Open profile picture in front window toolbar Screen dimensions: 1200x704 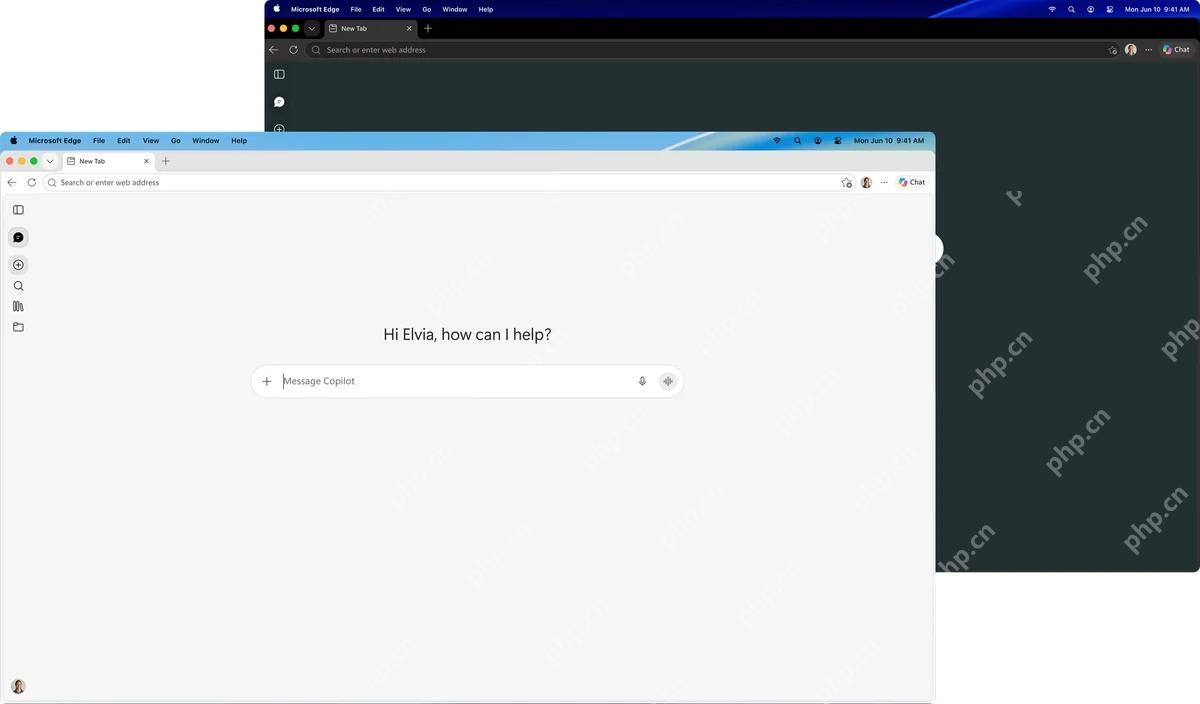click(866, 182)
